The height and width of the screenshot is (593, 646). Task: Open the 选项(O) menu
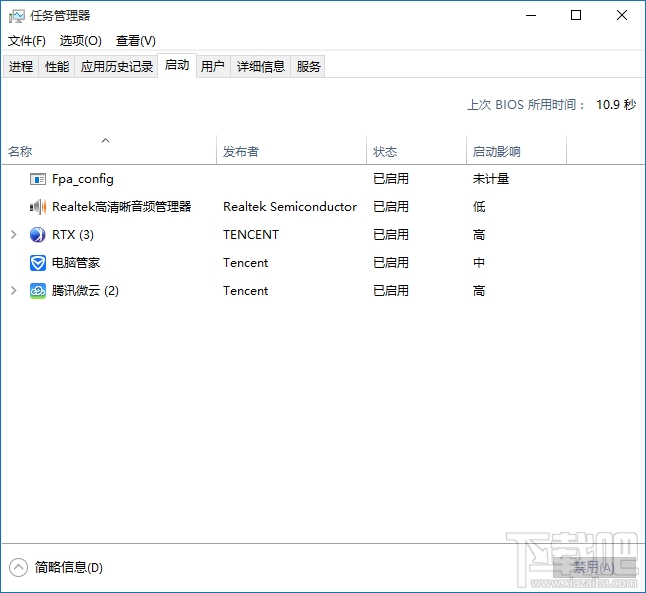pos(81,41)
